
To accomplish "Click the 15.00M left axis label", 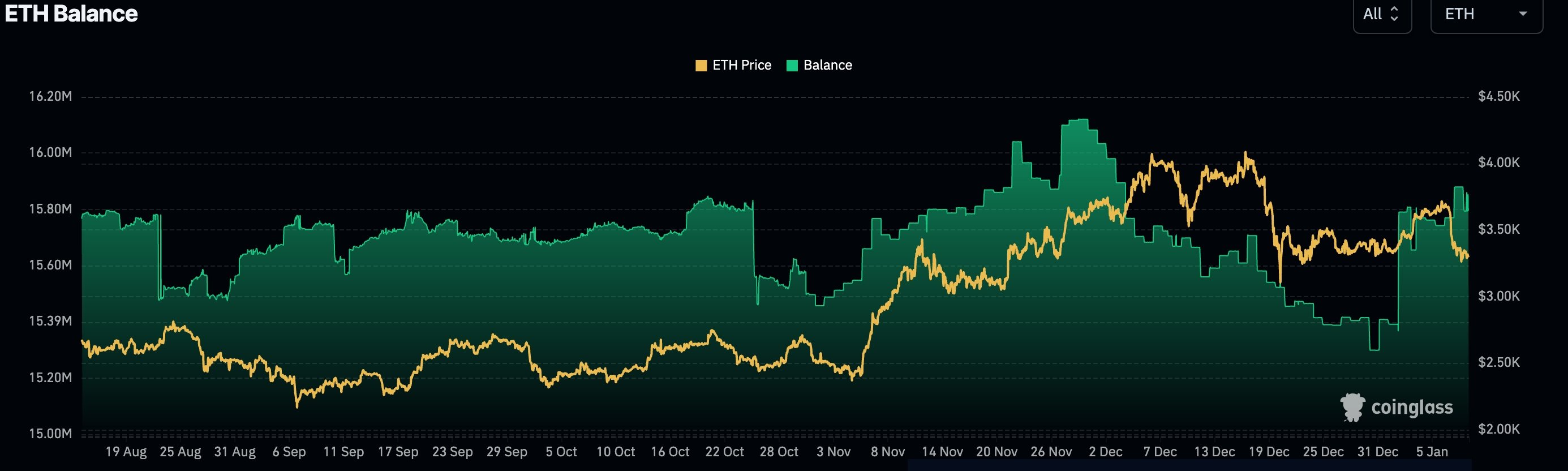I will pos(50,434).
